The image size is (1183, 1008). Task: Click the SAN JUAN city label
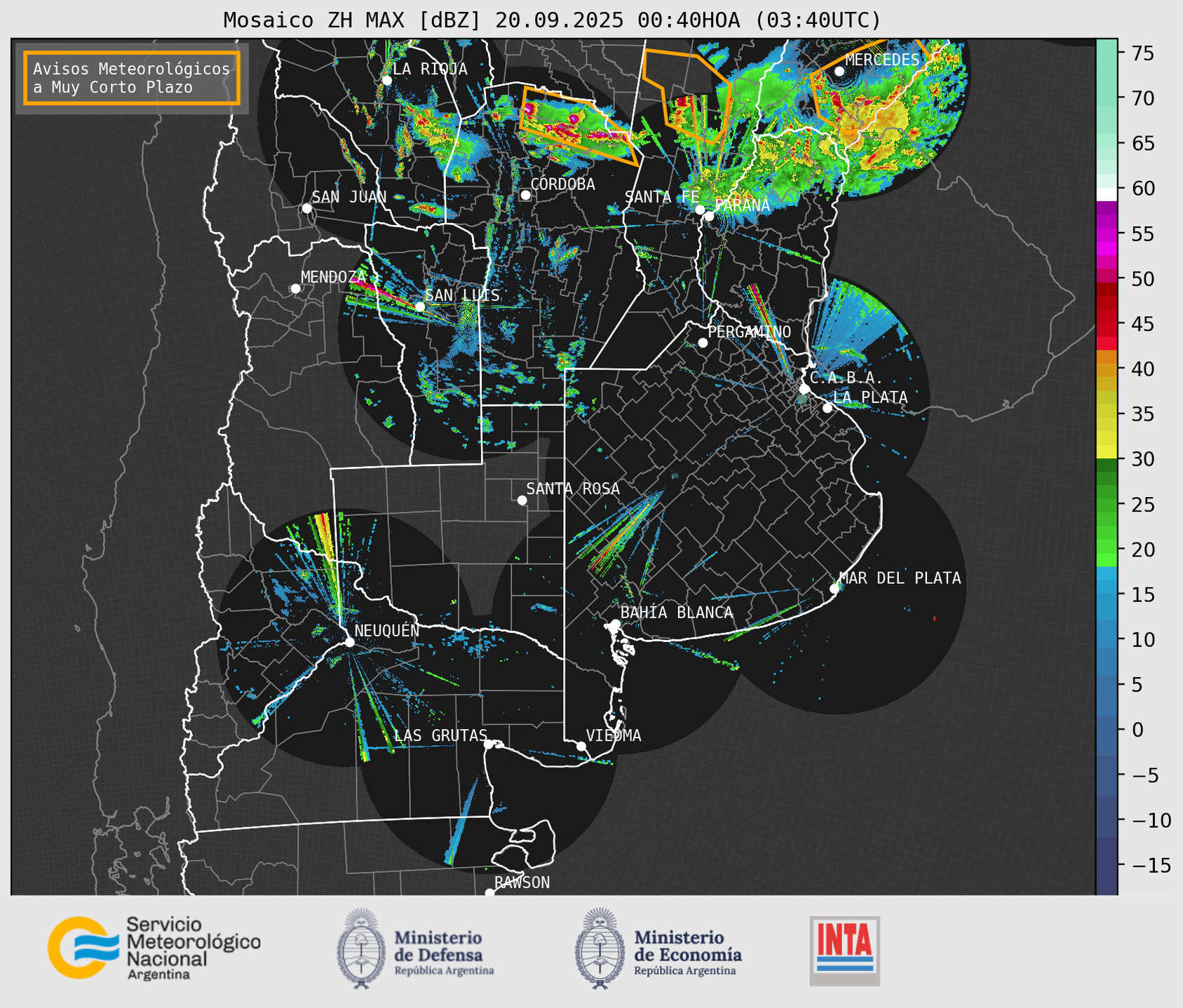[x=349, y=197]
